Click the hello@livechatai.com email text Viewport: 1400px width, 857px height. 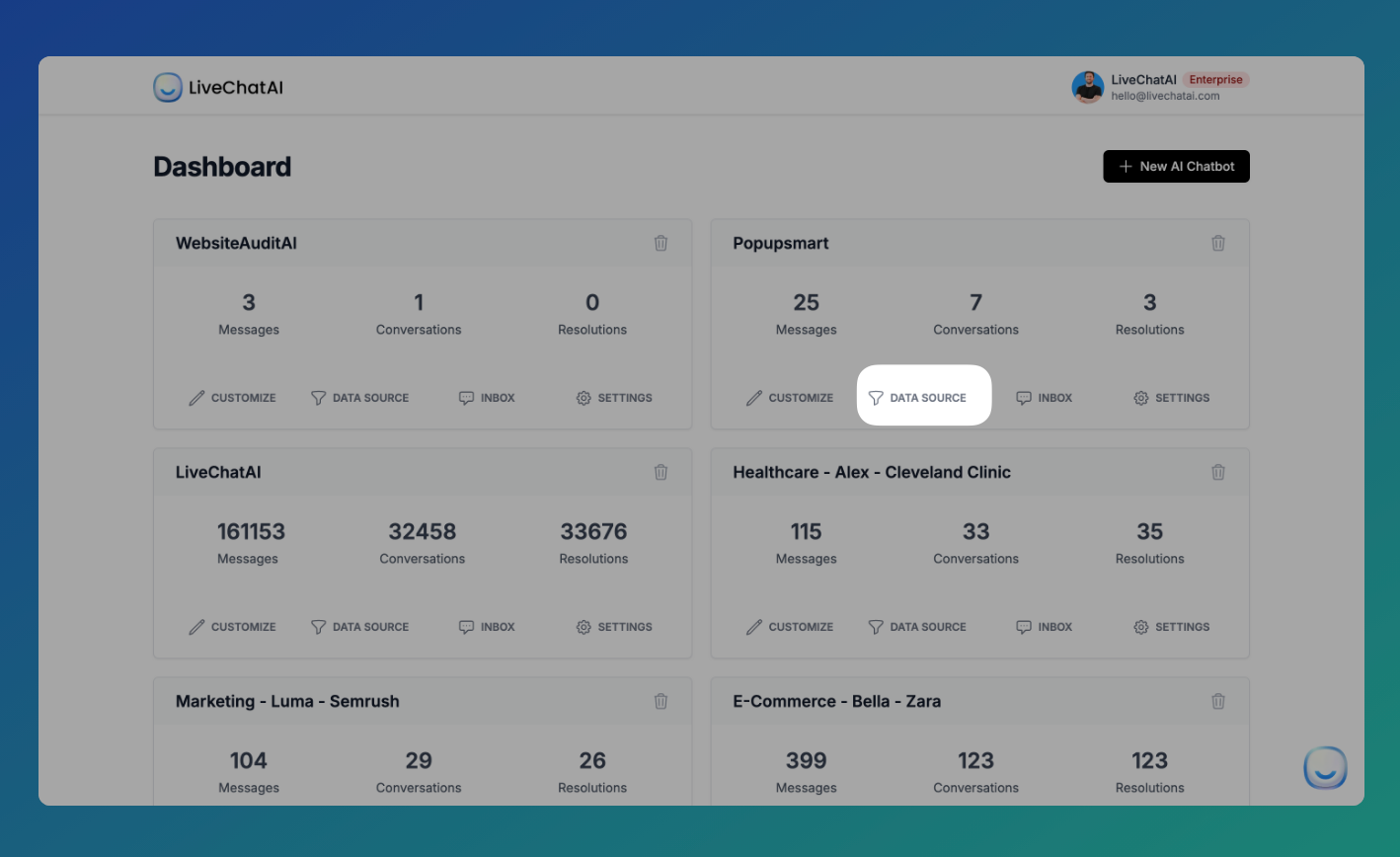pos(1165,96)
